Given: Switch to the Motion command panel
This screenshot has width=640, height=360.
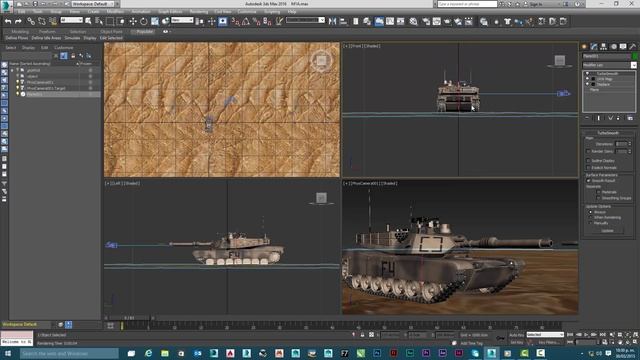Looking at the screenshot, I should 613,47.
